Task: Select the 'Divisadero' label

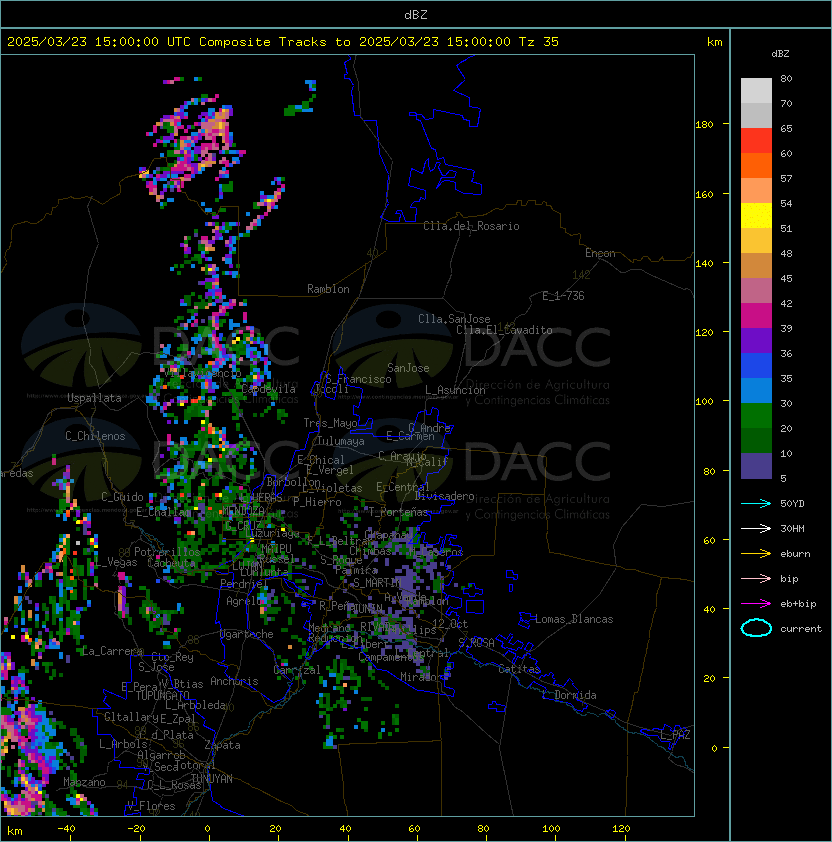Action: click(x=444, y=496)
